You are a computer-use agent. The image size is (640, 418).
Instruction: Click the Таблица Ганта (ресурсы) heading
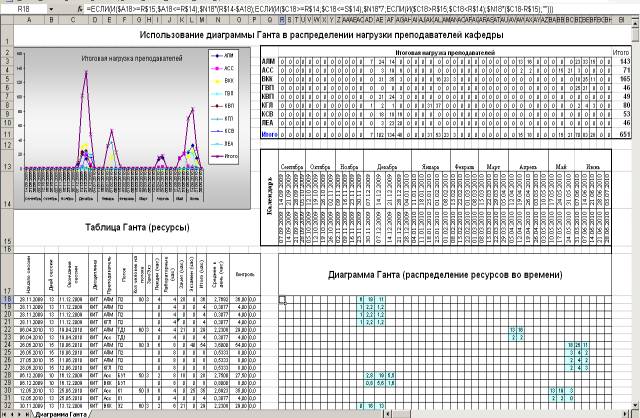pos(137,227)
